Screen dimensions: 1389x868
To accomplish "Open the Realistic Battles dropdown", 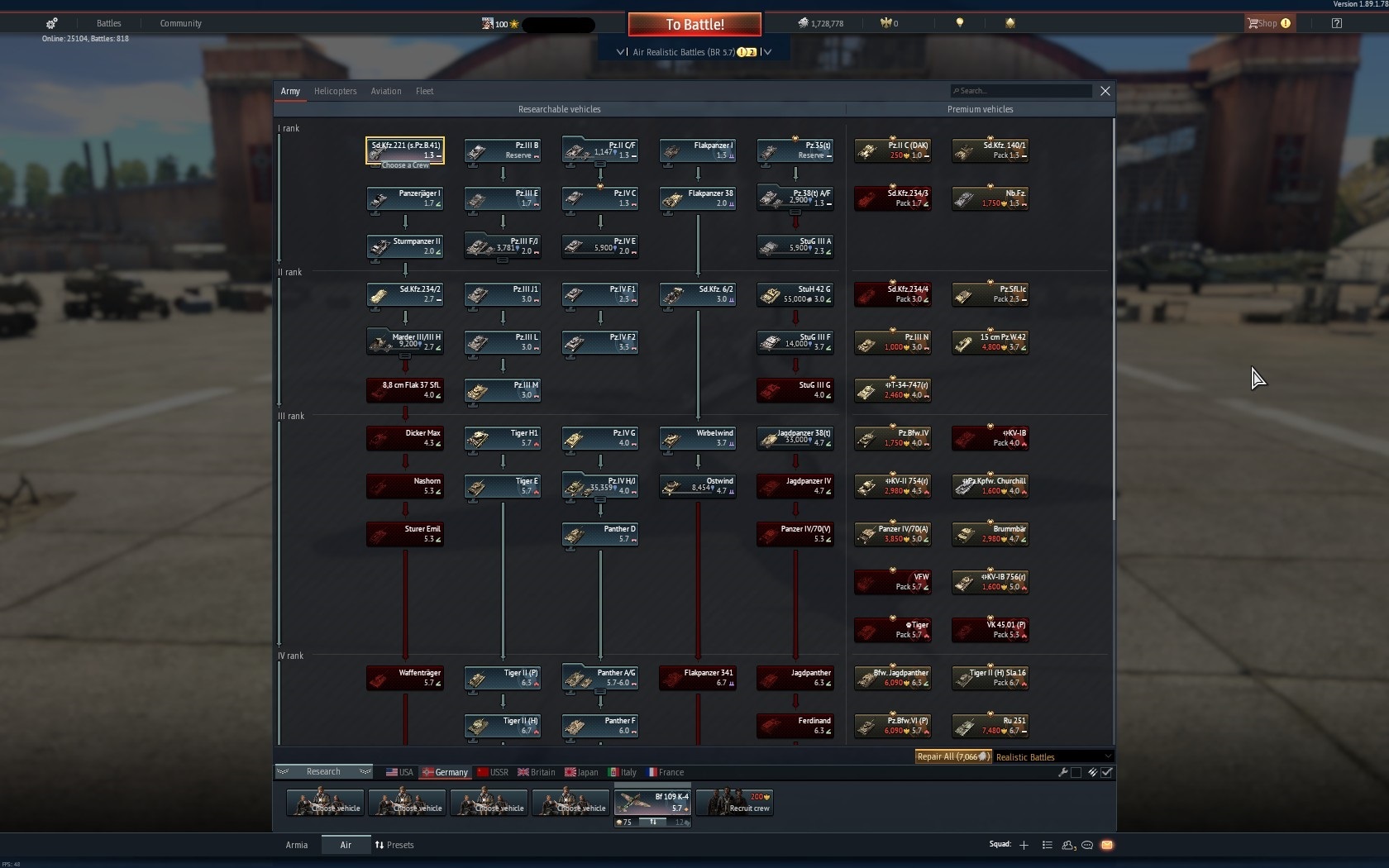I will pos(1052,756).
